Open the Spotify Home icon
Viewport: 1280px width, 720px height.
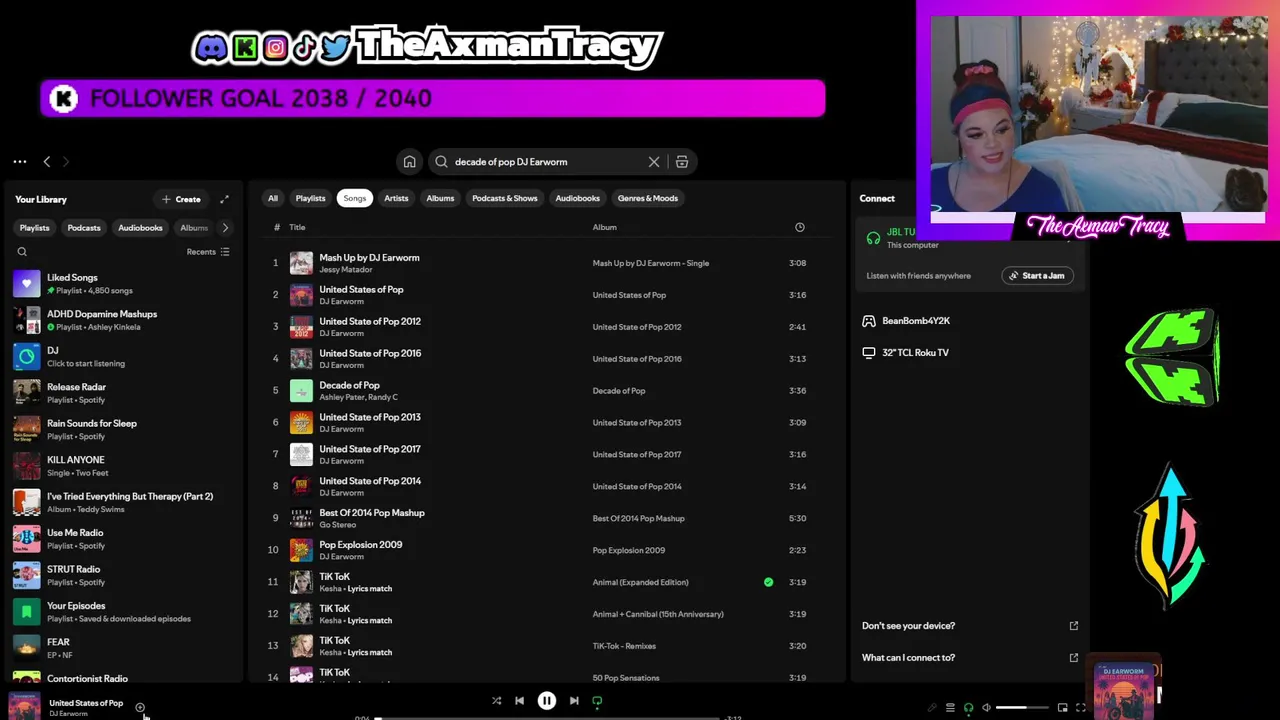click(x=409, y=162)
